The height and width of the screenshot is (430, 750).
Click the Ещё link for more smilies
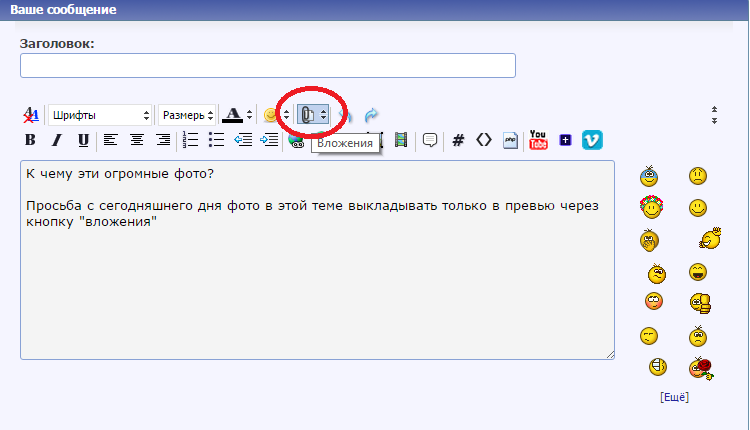[x=674, y=397]
